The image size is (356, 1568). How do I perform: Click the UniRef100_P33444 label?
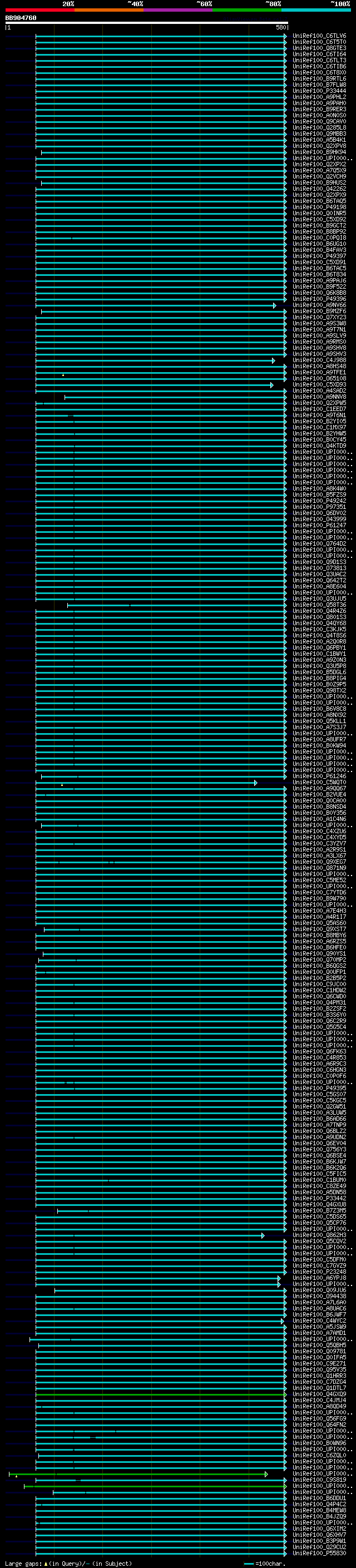click(319, 91)
